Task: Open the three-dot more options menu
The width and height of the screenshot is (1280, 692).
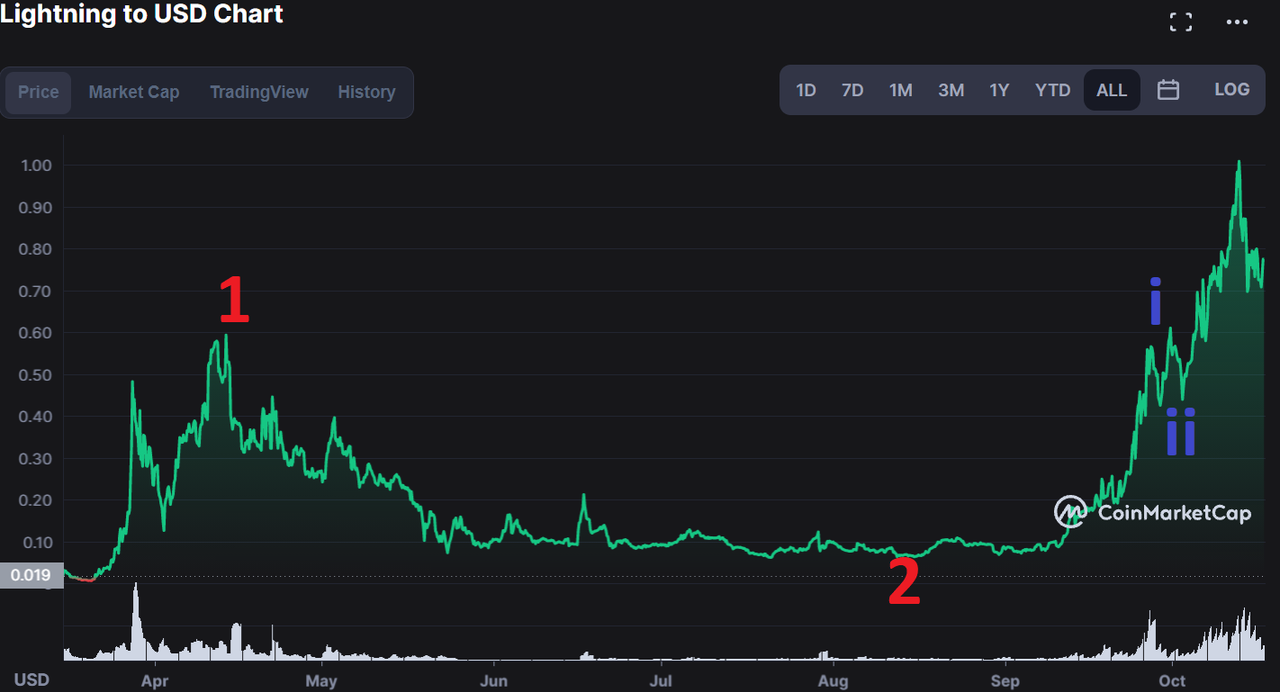Action: click(x=1237, y=22)
